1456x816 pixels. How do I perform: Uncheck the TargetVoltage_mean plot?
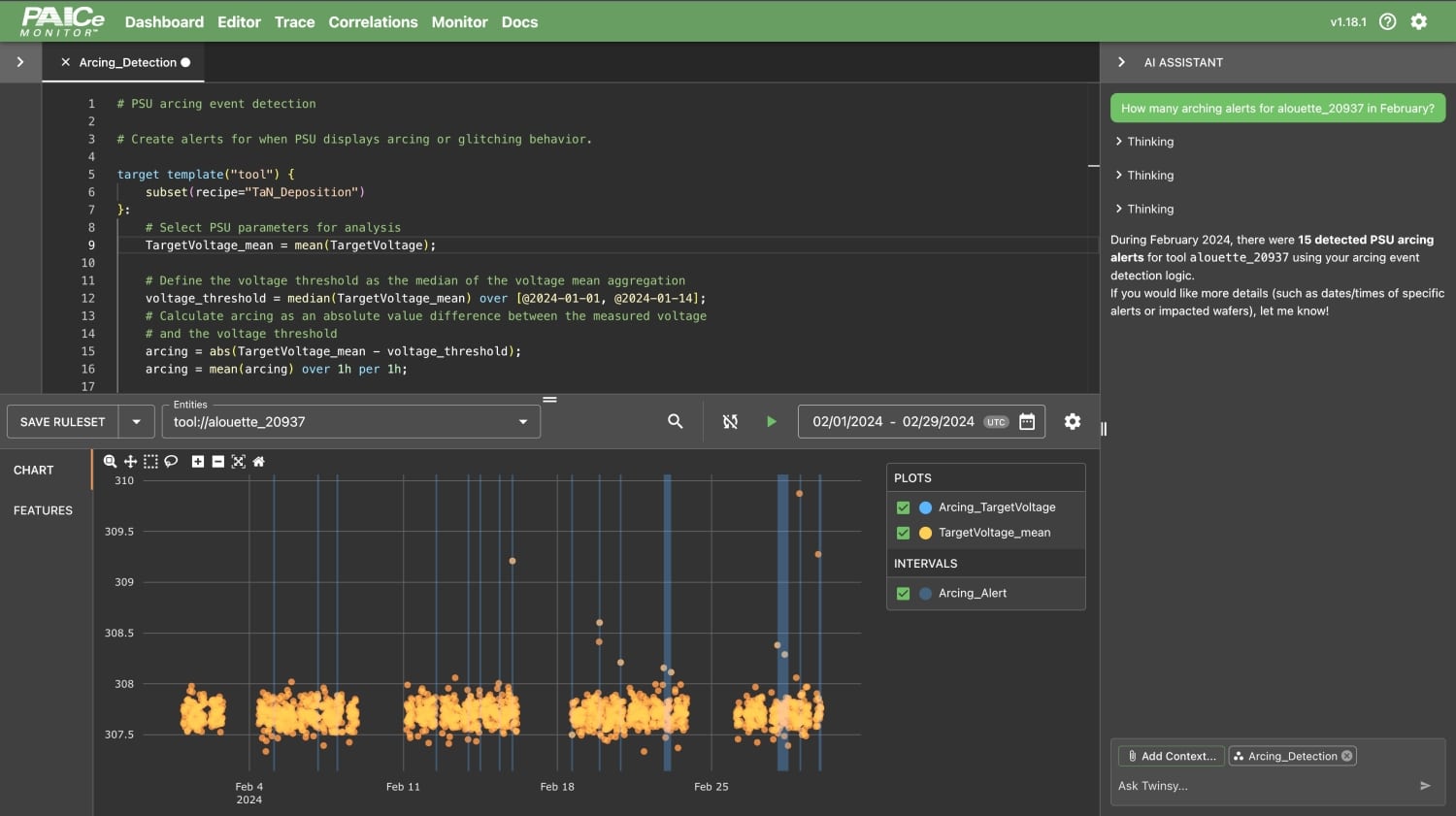(x=903, y=533)
